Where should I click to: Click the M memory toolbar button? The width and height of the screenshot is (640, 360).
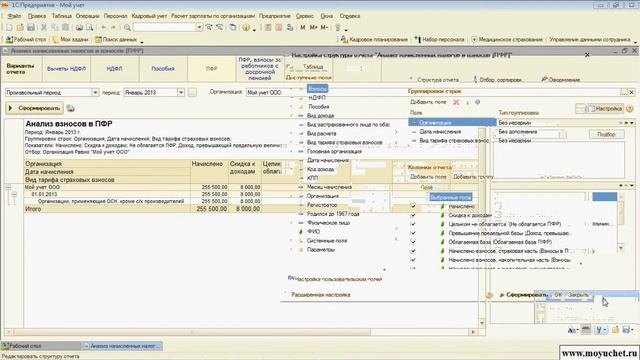click(302, 27)
